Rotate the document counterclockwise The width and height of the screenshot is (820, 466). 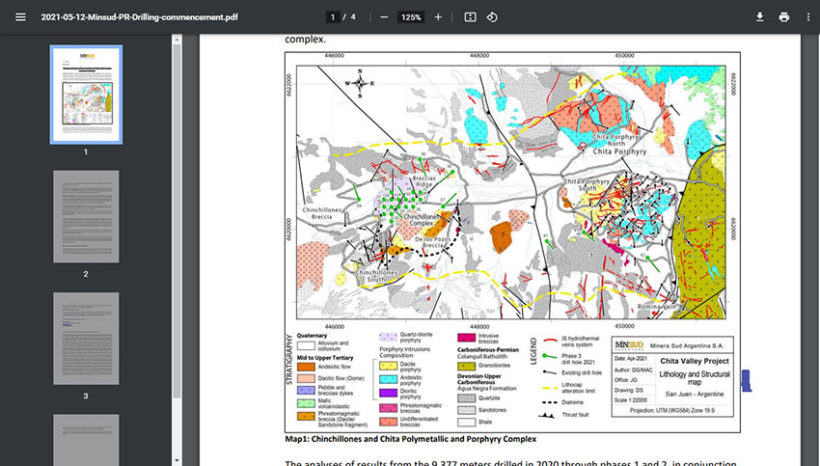tap(492, 17)
